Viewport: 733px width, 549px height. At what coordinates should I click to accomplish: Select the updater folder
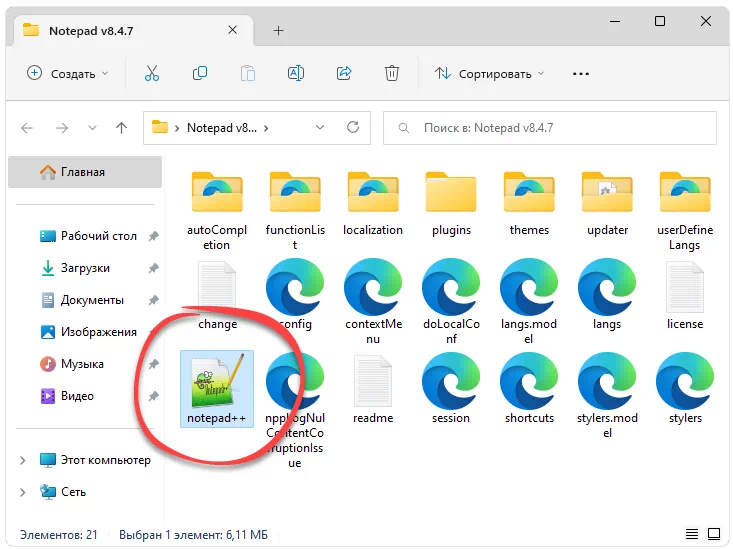pos(607,204)
